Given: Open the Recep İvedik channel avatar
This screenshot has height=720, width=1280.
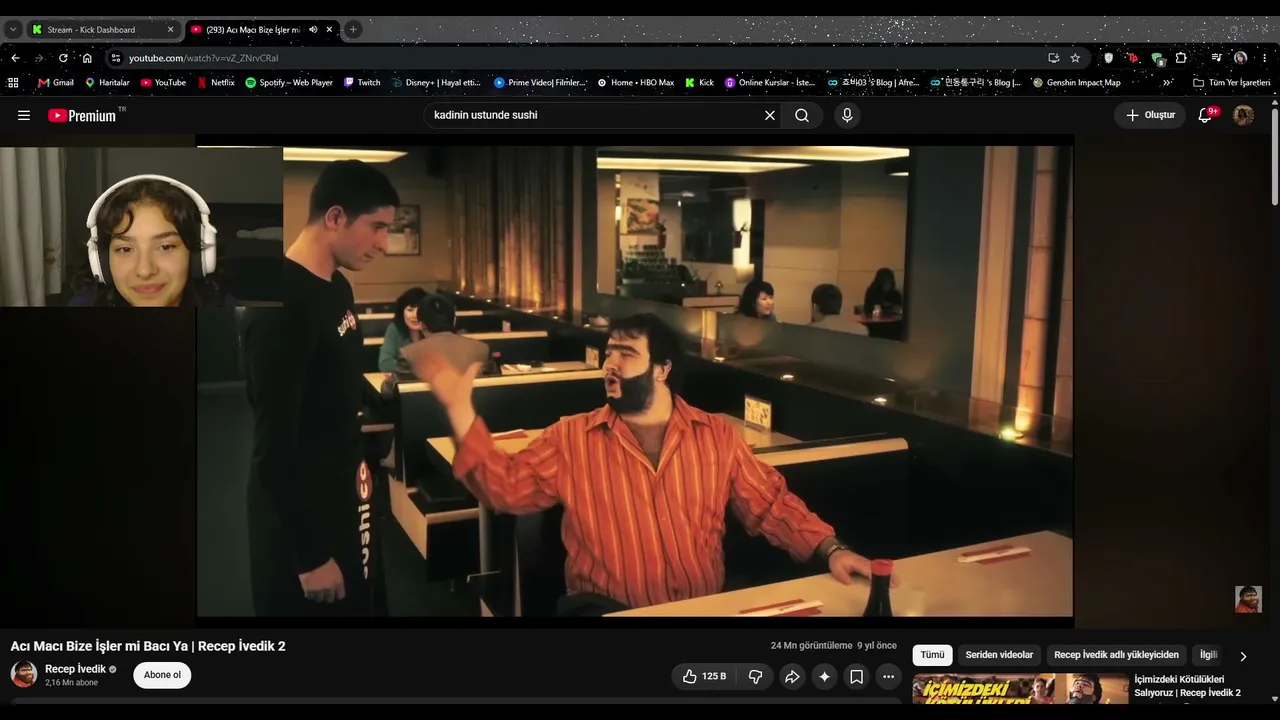Looking at the screenshot, I should pos(24,674).
